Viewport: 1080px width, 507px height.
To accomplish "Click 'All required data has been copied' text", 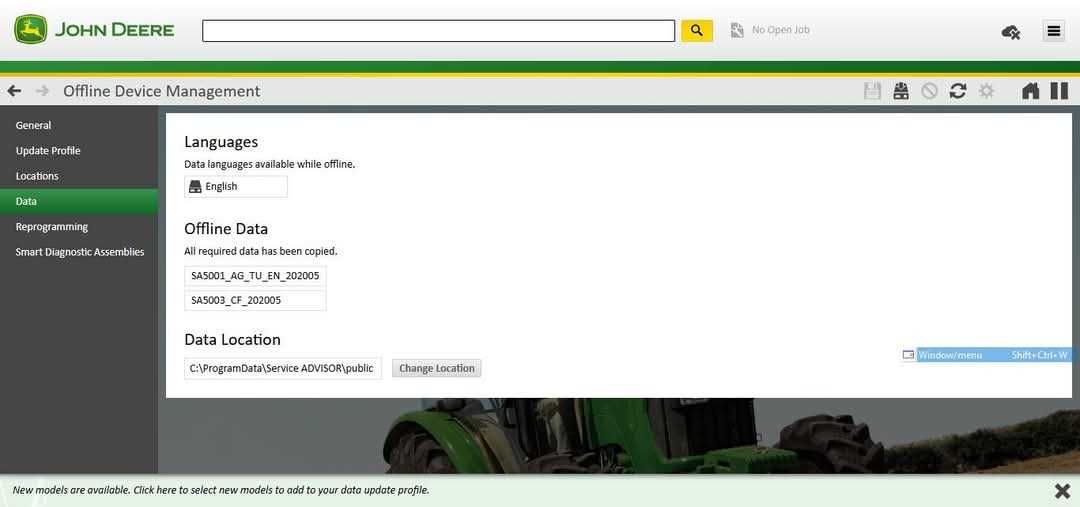I will (x=261, y=251).
